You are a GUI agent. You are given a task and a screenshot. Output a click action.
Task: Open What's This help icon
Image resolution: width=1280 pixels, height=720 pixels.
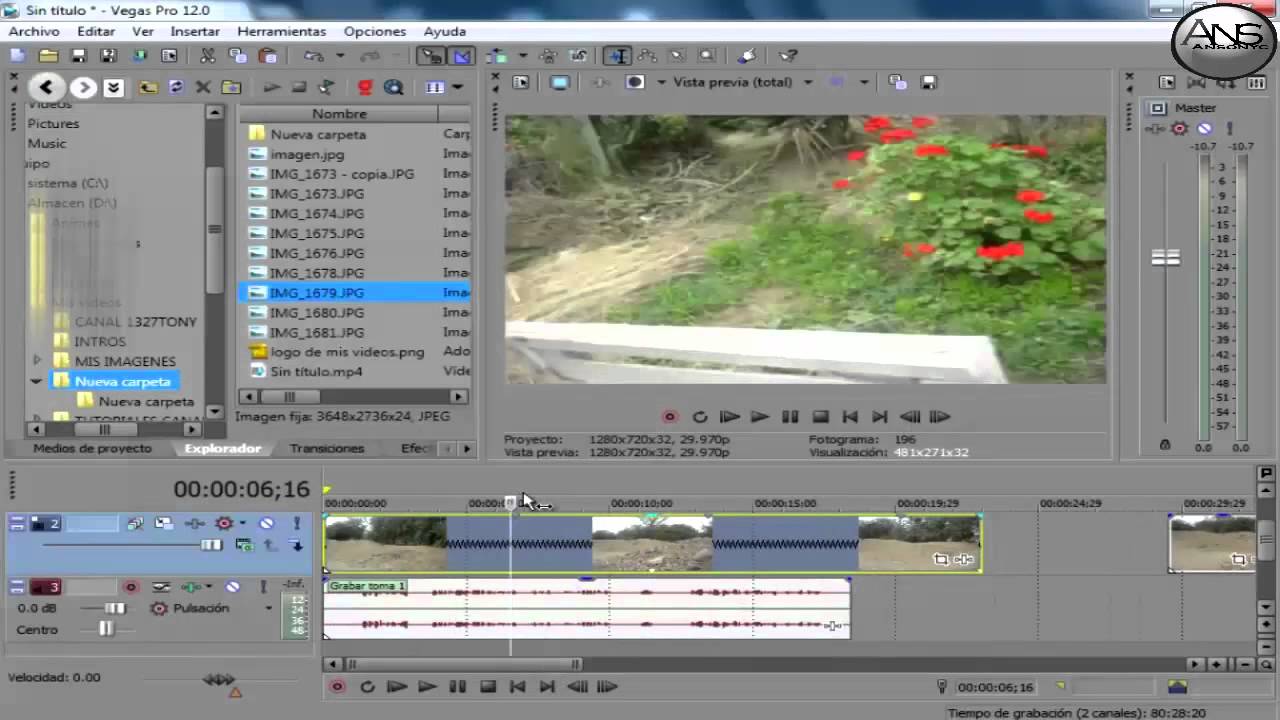(788, 56)
